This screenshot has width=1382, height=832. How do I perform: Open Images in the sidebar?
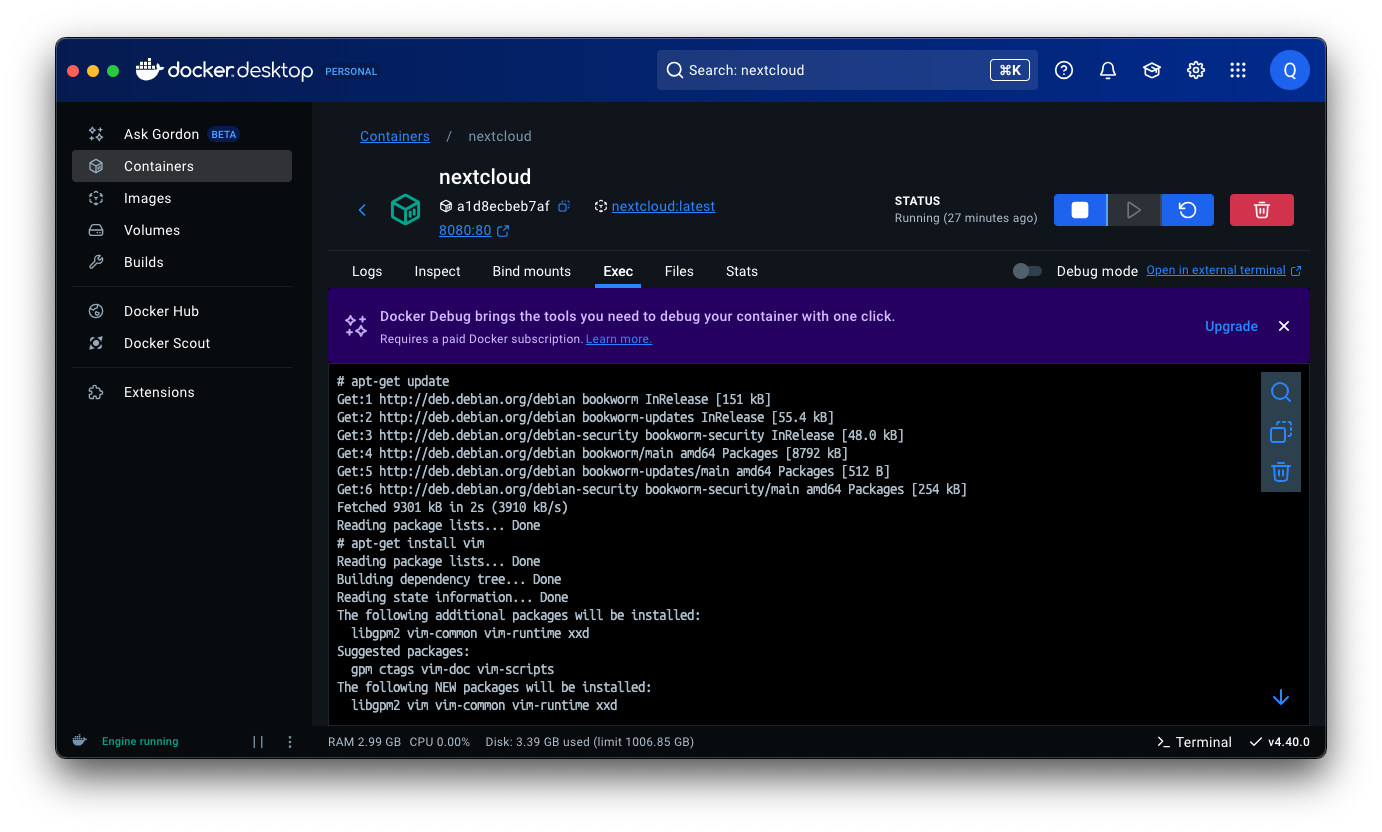[182, 198]
